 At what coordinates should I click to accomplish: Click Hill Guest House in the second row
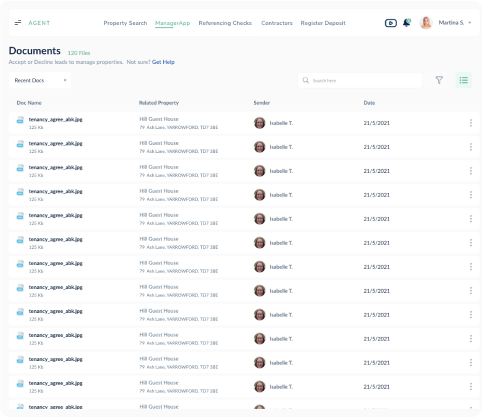[159, 143]
